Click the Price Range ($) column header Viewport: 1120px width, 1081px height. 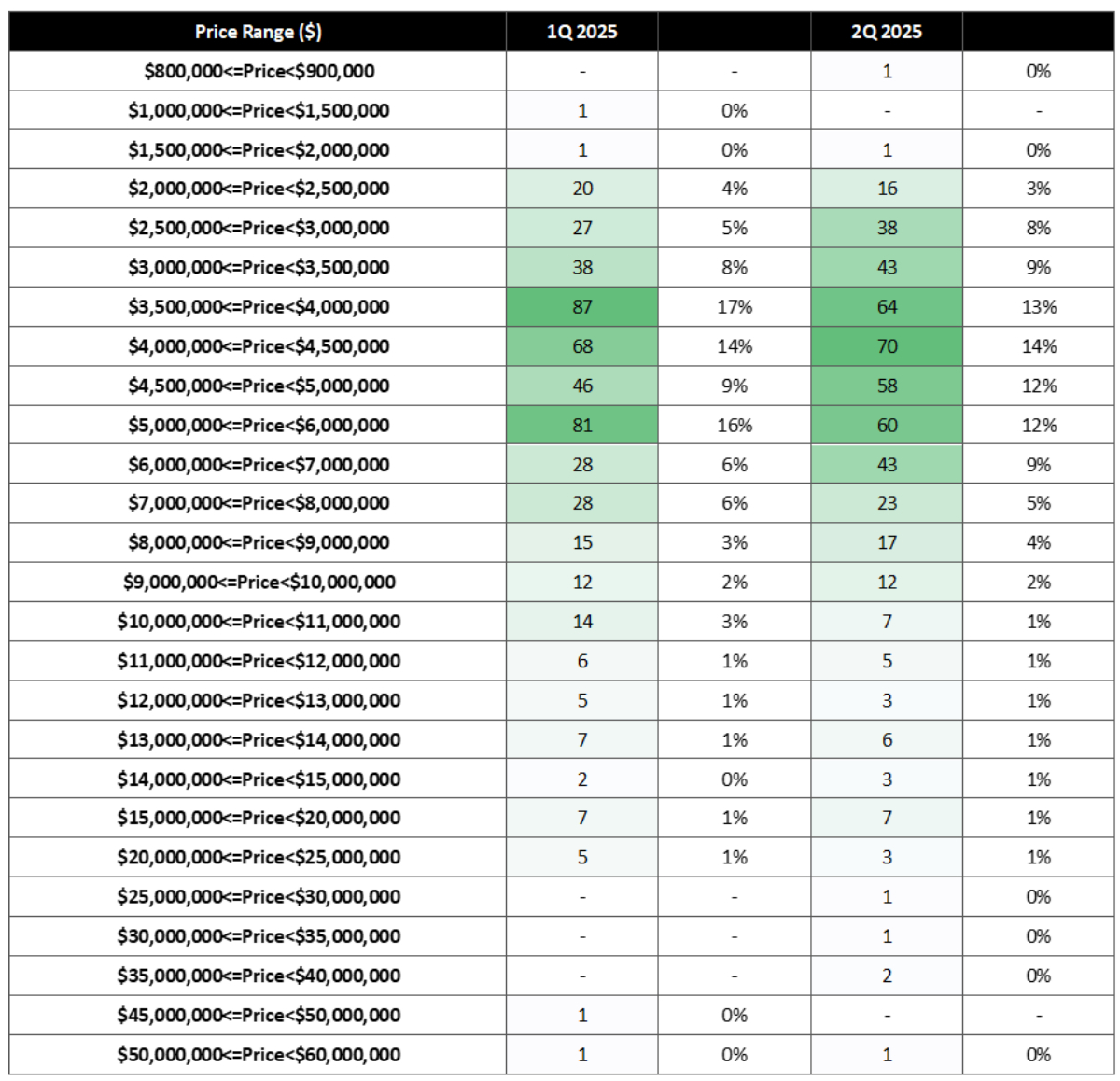point(259,32)
